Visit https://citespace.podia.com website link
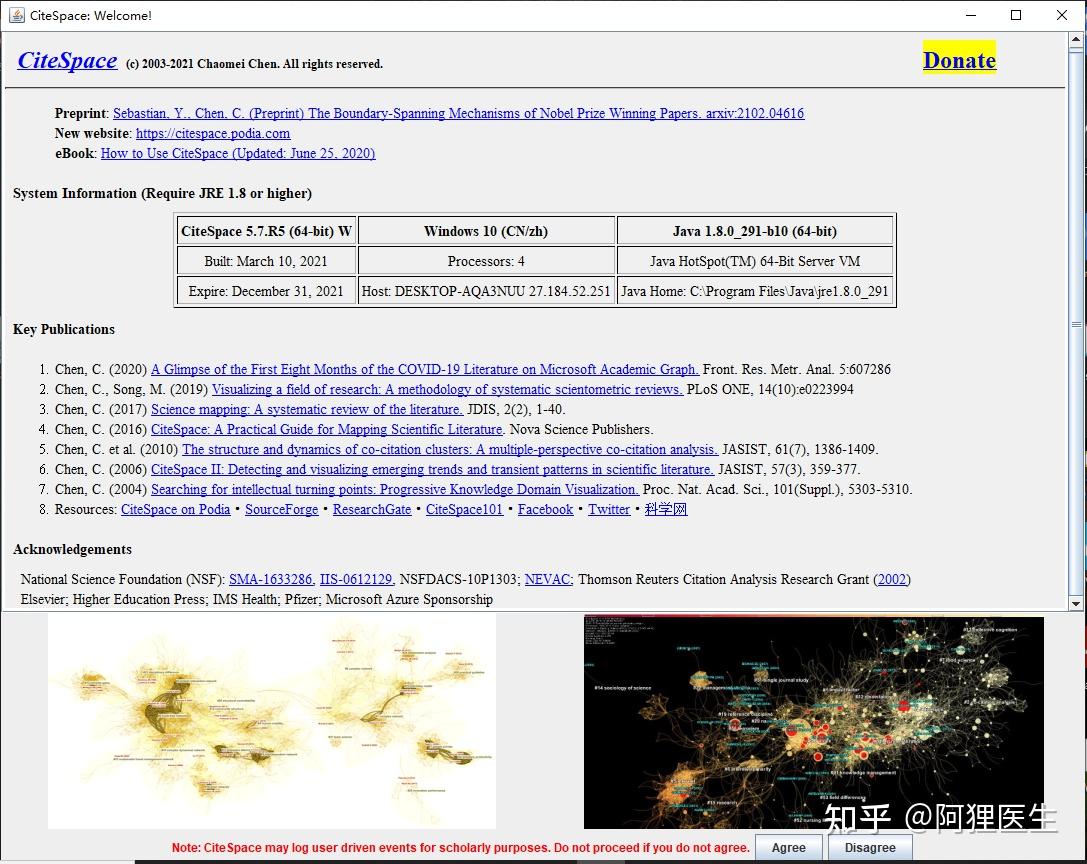The height and width of the screenshot is (864, 1087). [x=213, y=133]
